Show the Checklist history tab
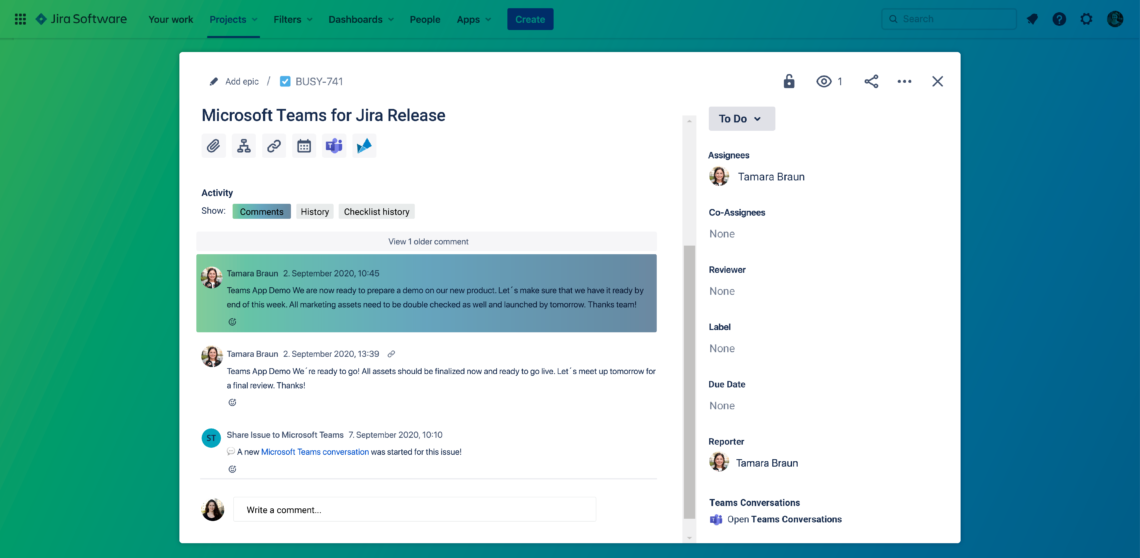The height and width of the screenshot is (558, 1140). click(x=377, y=212)
